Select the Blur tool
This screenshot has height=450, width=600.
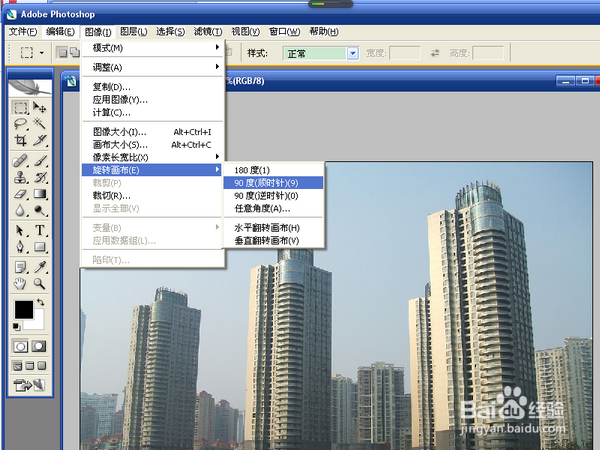tap(21, 210)
